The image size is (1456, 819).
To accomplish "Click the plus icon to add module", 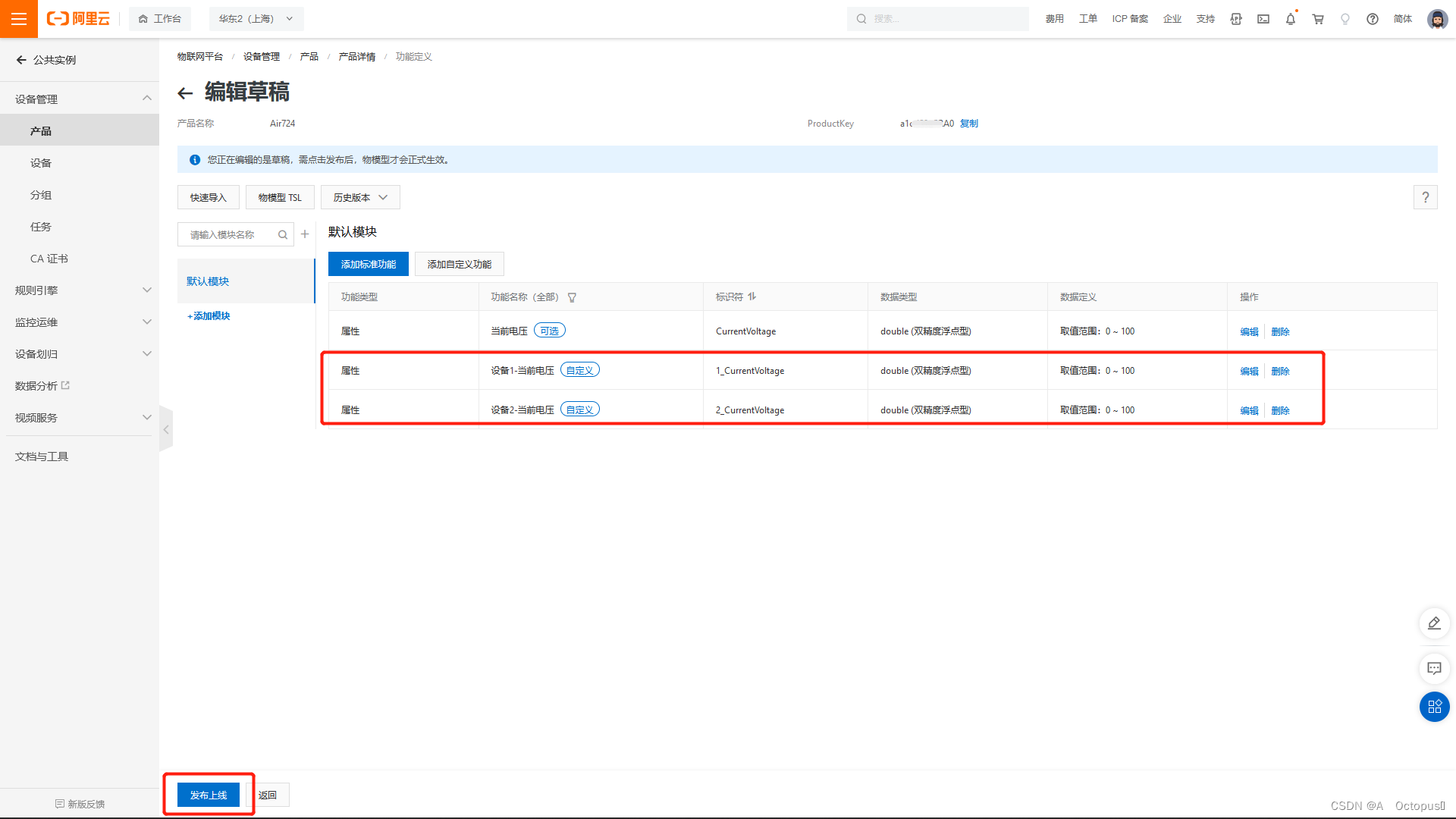I will tap(305, 234).
